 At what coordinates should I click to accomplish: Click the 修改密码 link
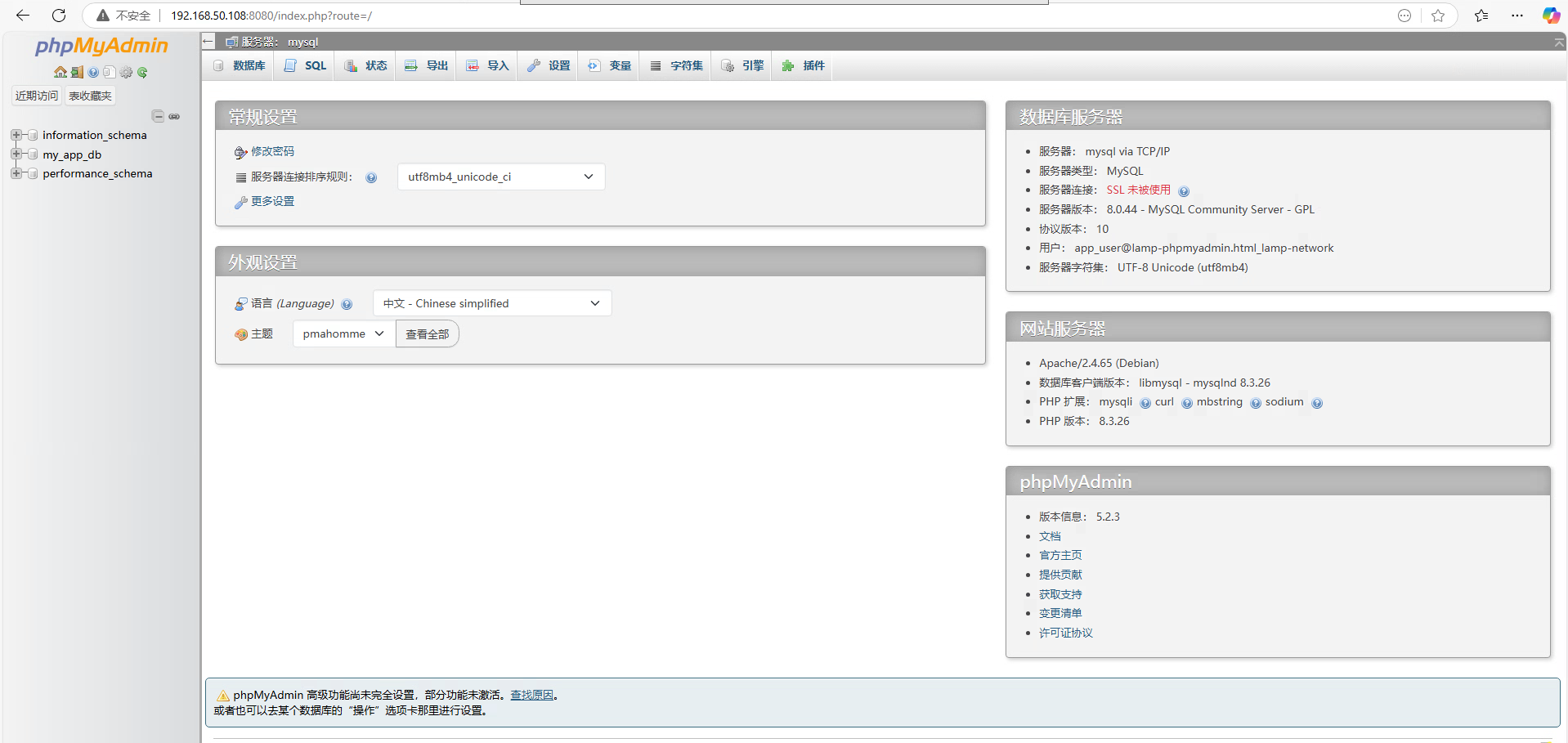coord(272,151)
